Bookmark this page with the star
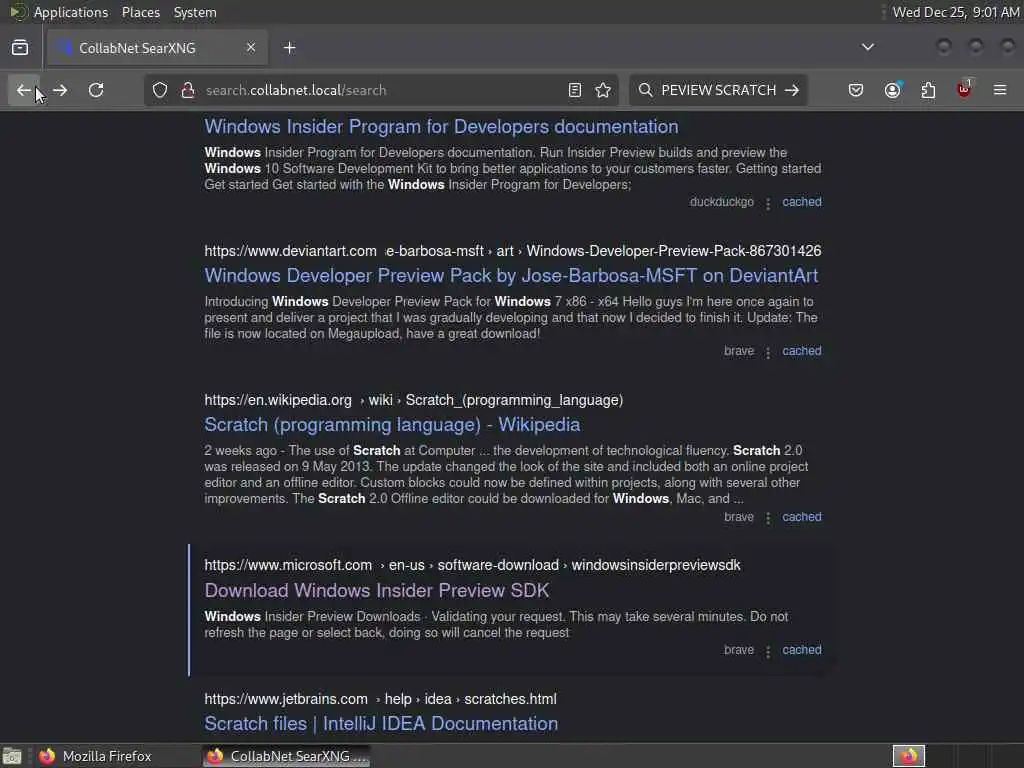The height and width of the screenshot is (768, 1024). pyautogui.click(x=603, y=90)
